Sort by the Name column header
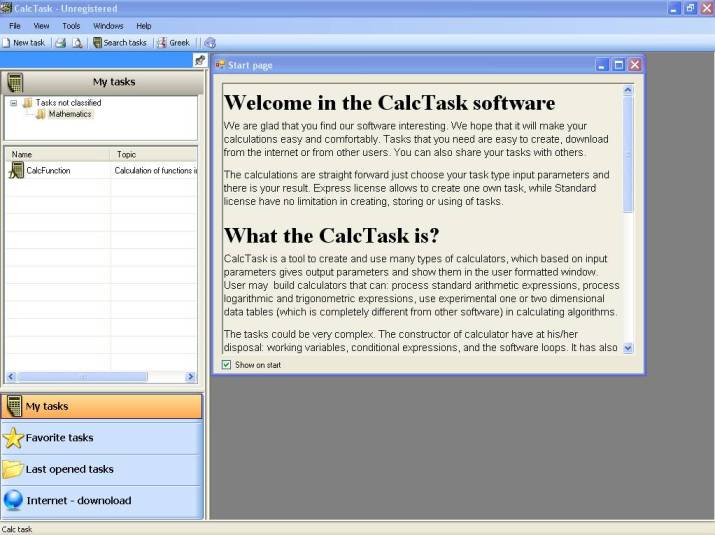Screen dimensions: 715x535 [58, 154]
